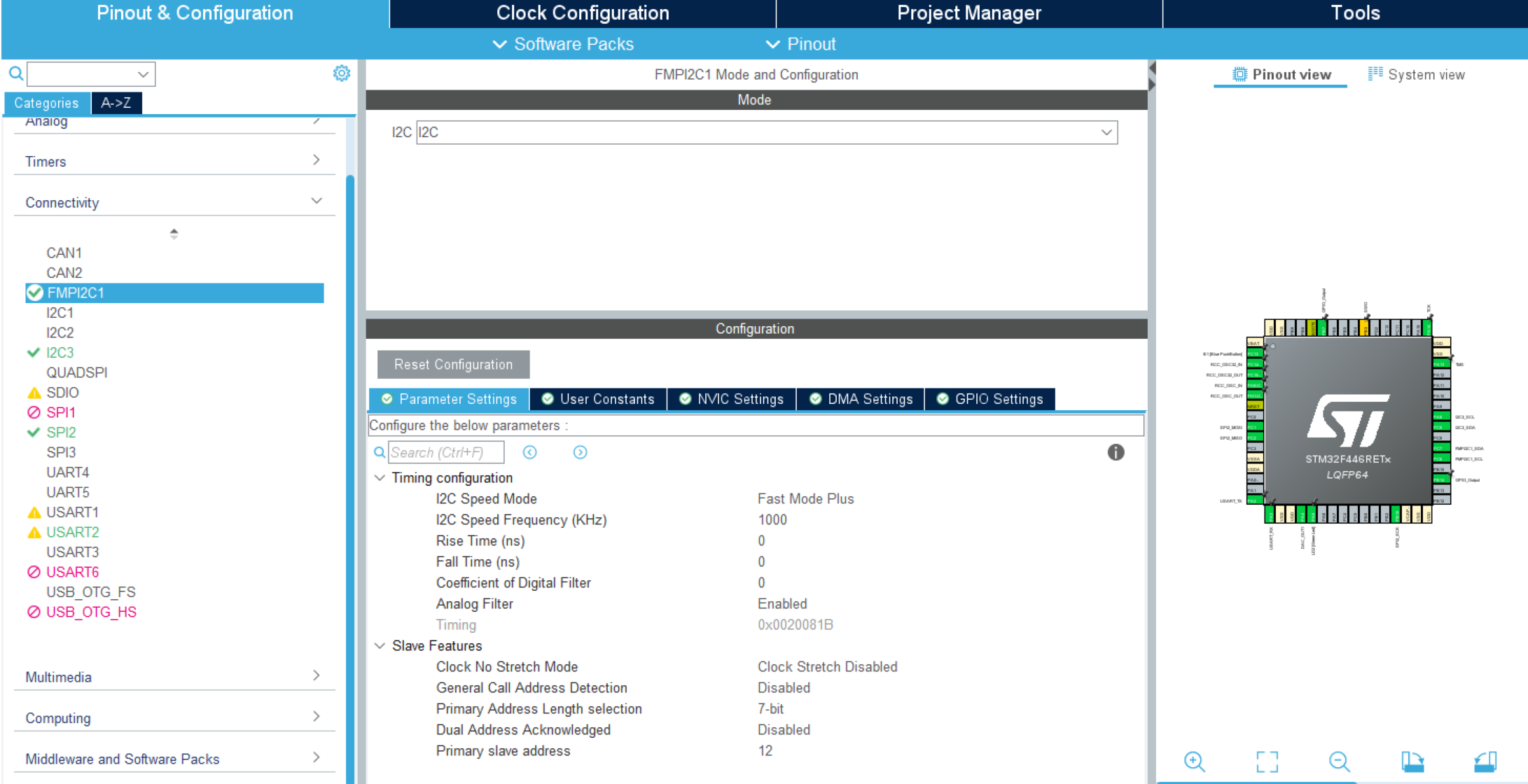Viewport: 1528px width, 784px height.
Task: Zoom in on the pinout view
Action: point(1195,762)
